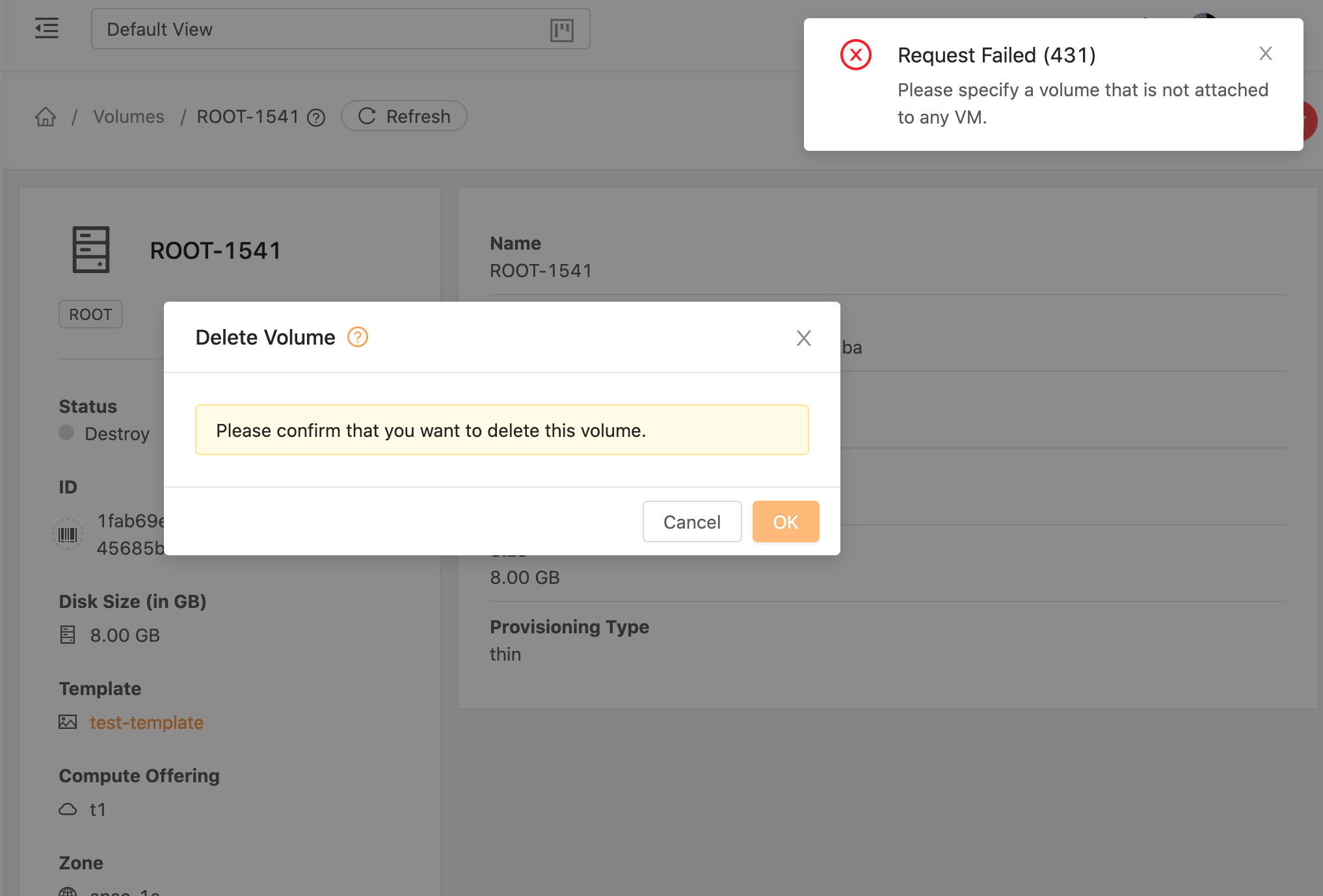The height and width of the screenshot is (896, 1323).
Task: Click the cloud icon beside t1 offering
Action: click(68, 809)
